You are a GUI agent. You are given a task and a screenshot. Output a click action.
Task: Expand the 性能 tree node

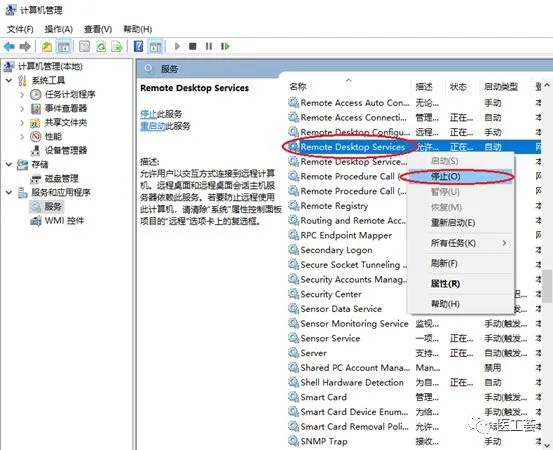(x=22, y=136)
